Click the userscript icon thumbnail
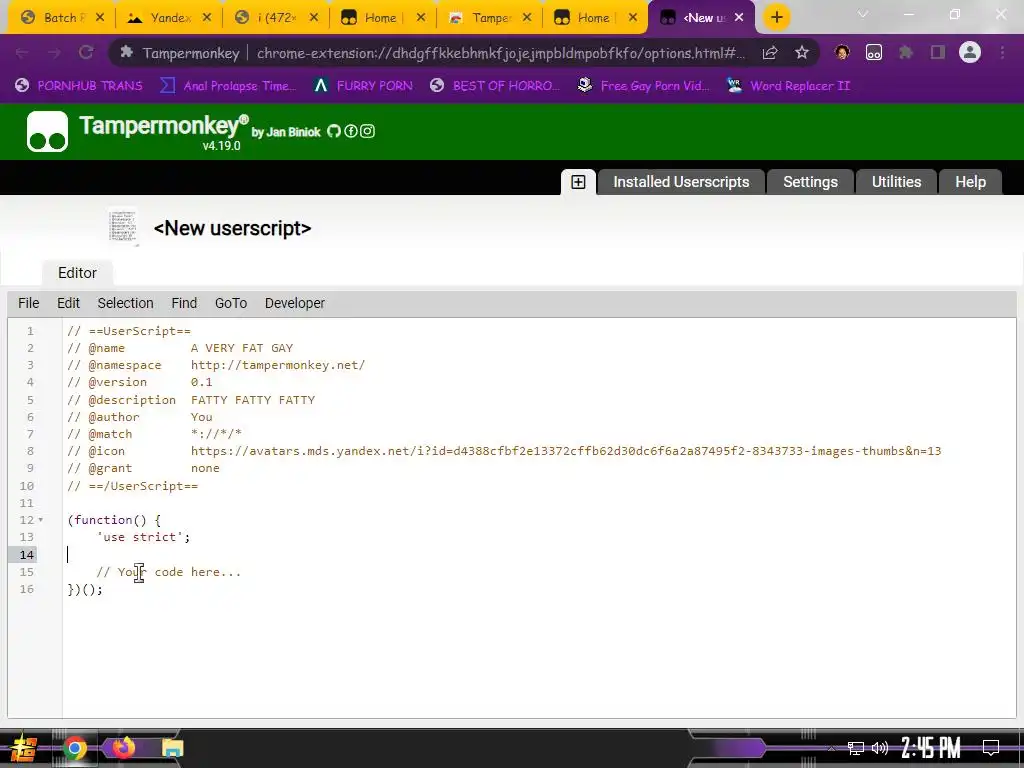The width and height of the screenshot is (1024, 768). point(123,227)
